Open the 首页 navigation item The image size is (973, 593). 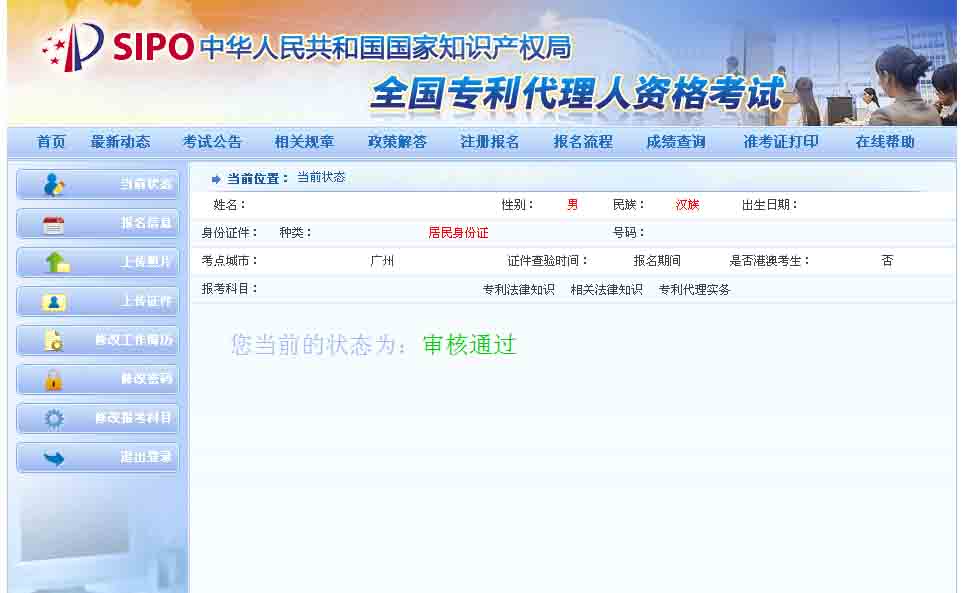(x=51, y=142)
